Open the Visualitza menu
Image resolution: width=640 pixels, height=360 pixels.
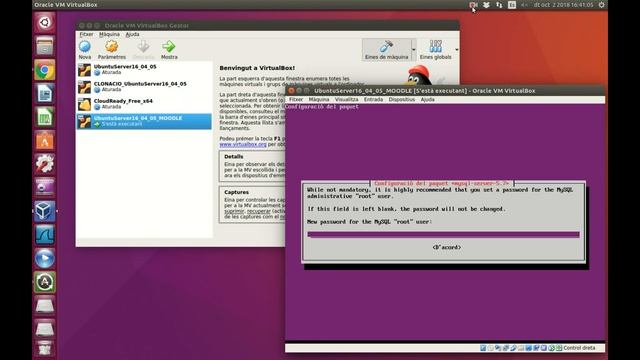point(347,99)
